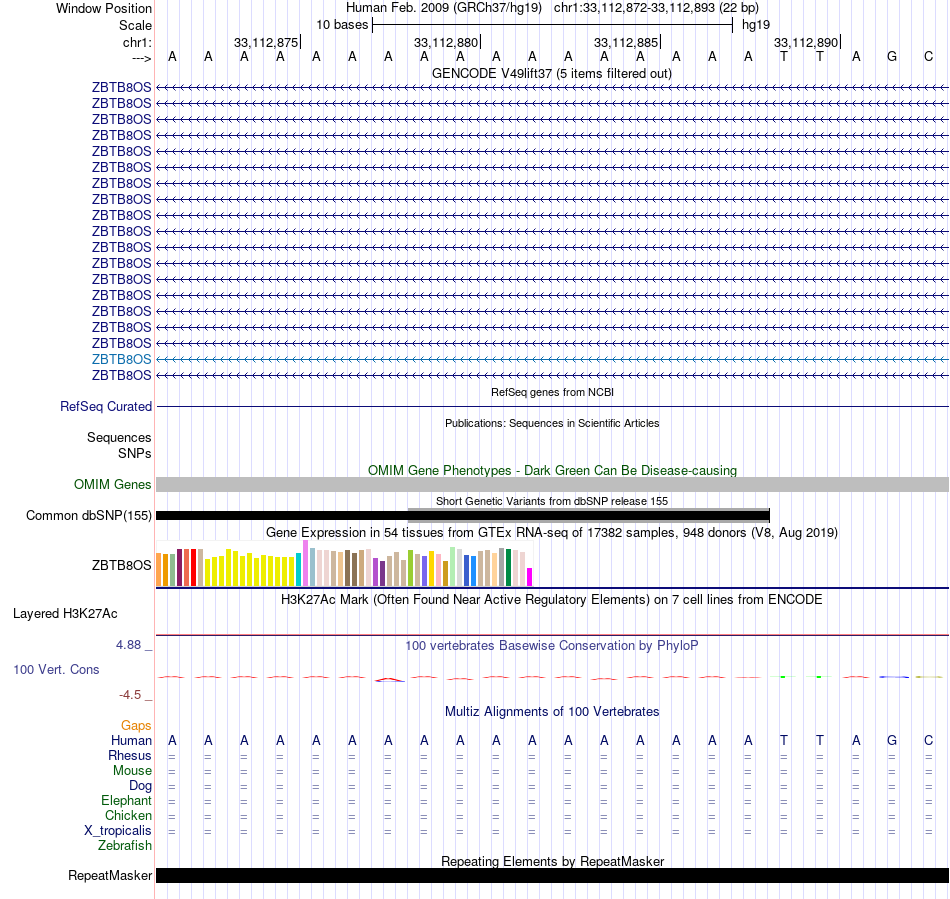The height and width of the screenshot is (899, 950).
Task: Click the hg19 text beside the scale bar
Action: [x=756, y=25]
